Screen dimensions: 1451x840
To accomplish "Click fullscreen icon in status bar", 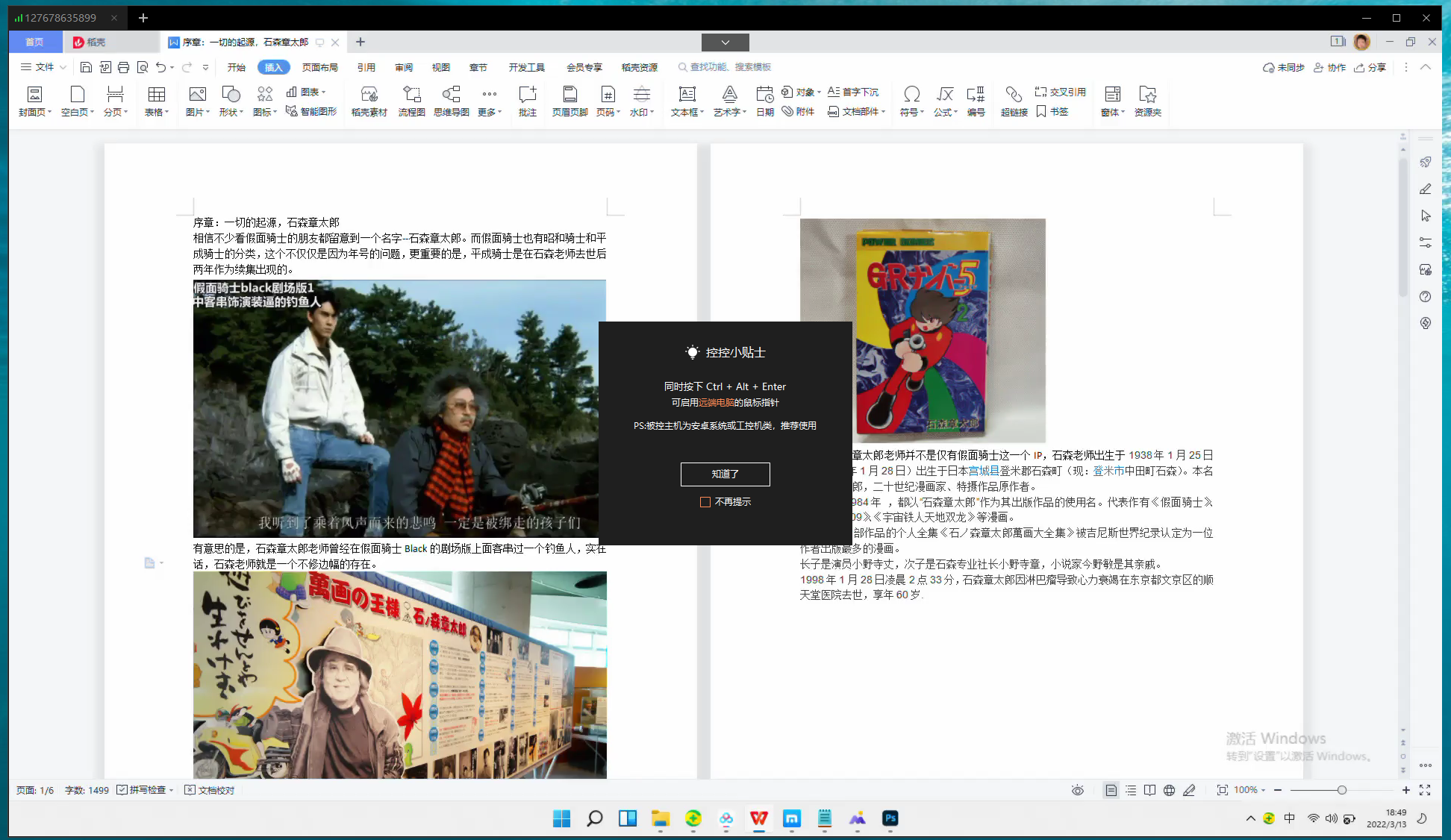I will (x=1425, y=790).
